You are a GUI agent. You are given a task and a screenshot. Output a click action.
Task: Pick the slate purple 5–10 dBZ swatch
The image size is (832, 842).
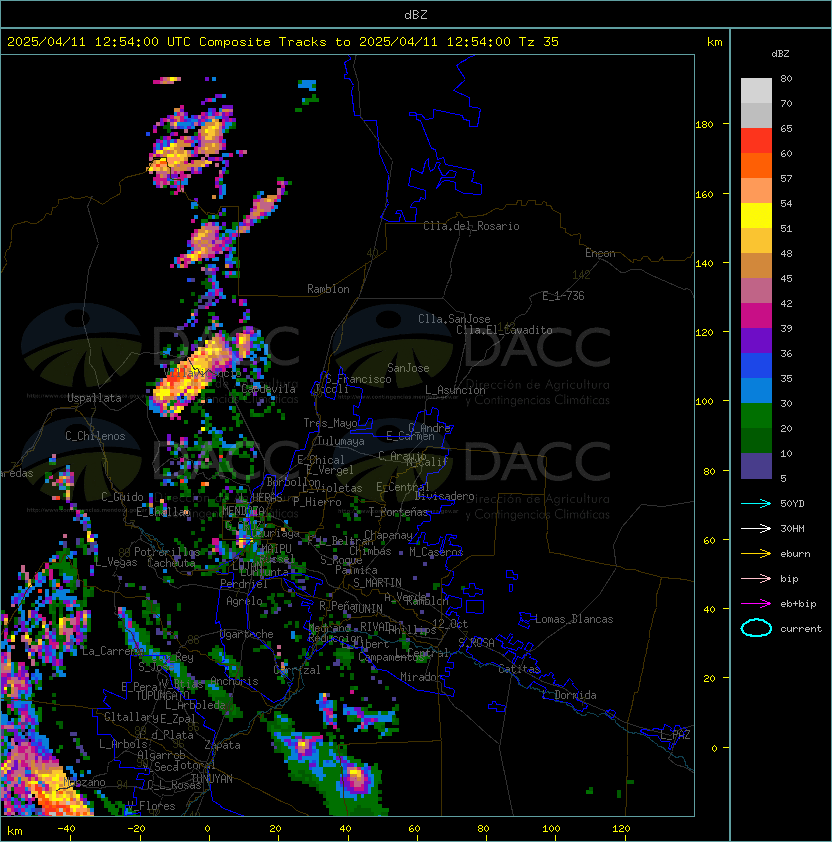[x=756, y=466]
